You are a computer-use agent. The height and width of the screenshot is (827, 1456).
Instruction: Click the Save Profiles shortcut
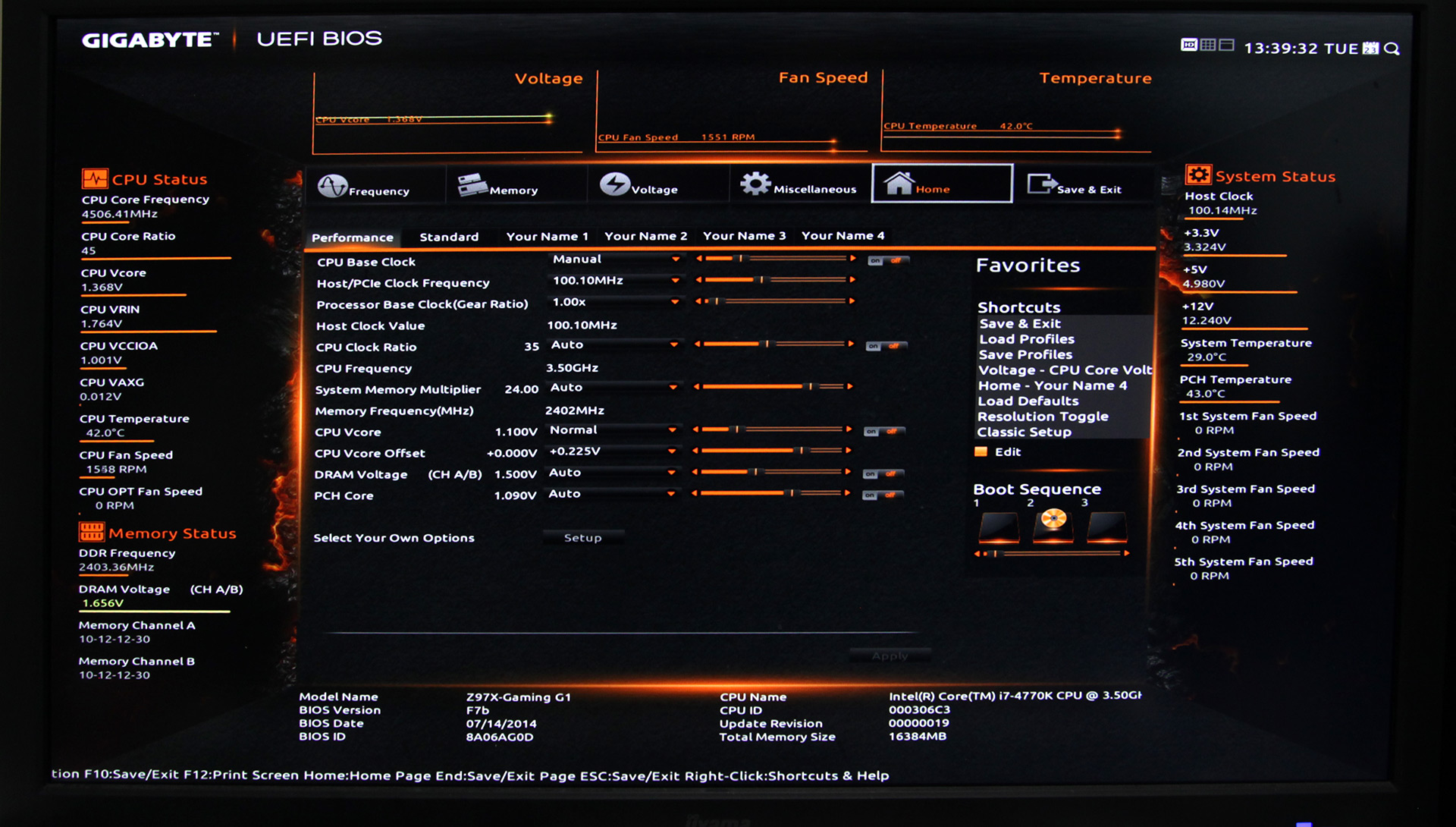(x=1025, y=354)
